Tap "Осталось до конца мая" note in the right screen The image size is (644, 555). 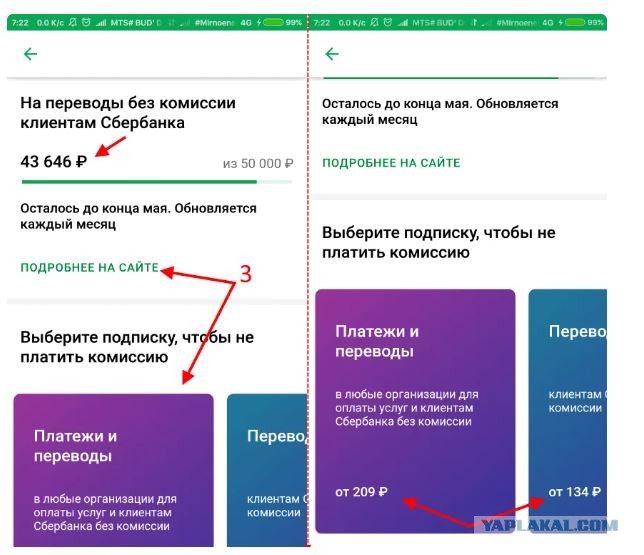pyautogui.click(x=440, y=111)
